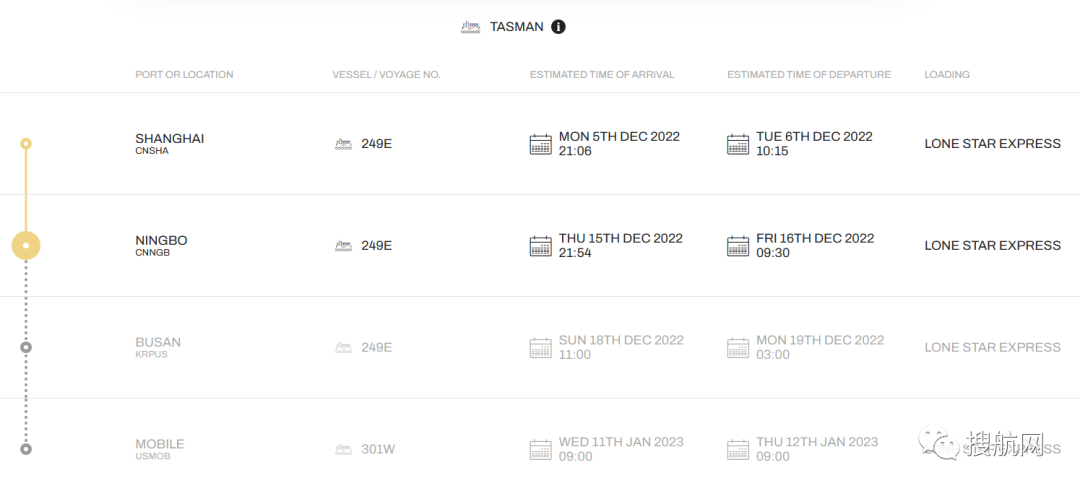The image size is (1080, 491).
Task: Open the Ningbo arrival calendar icon
Action: pyautogui.click(x=540, y=246)
